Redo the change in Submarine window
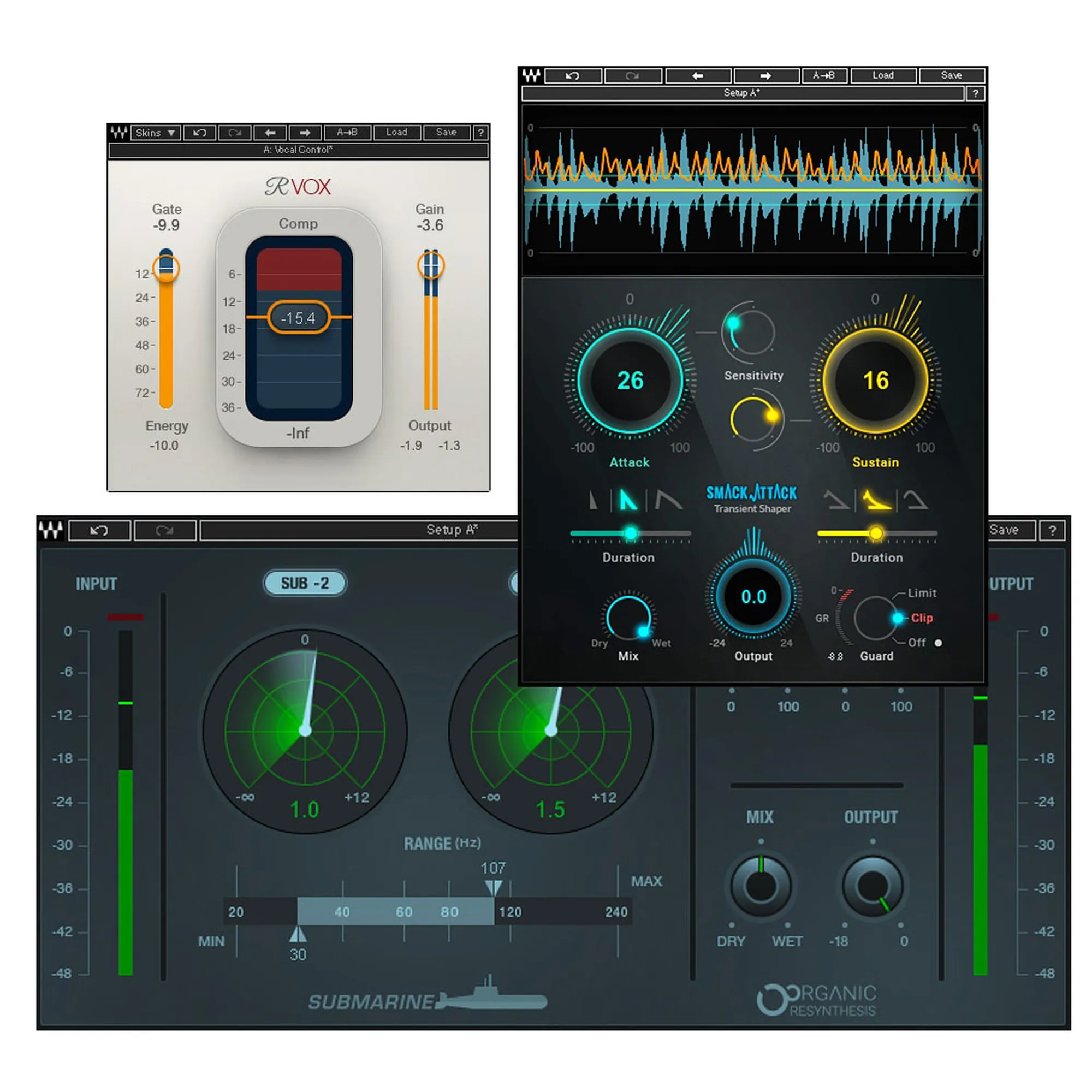Image resolution: width=1092 pixels, height=1092 pixels. coord(165,531)
